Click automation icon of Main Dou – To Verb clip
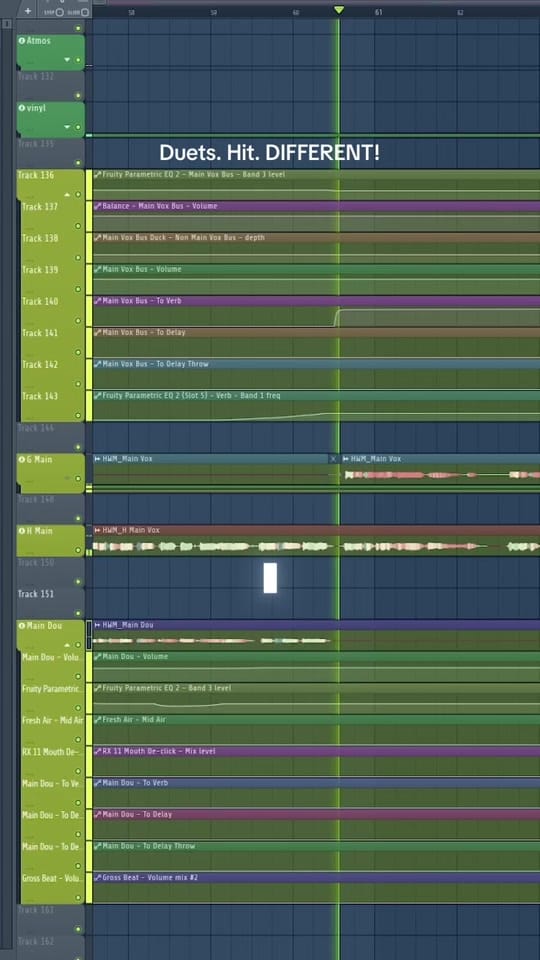 (97, 783)
